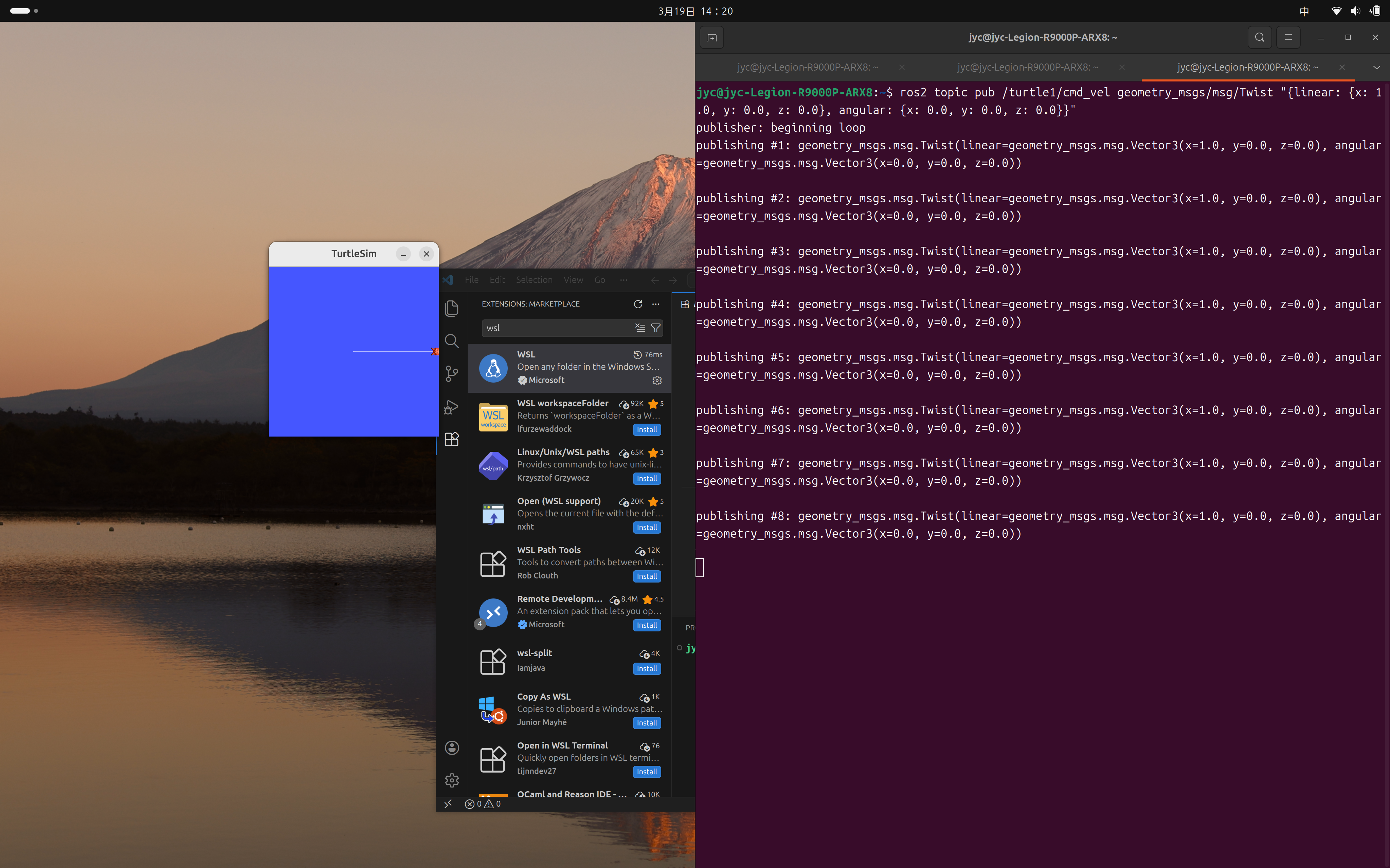Open the extensions filter menu

click(x=655, y=328)
